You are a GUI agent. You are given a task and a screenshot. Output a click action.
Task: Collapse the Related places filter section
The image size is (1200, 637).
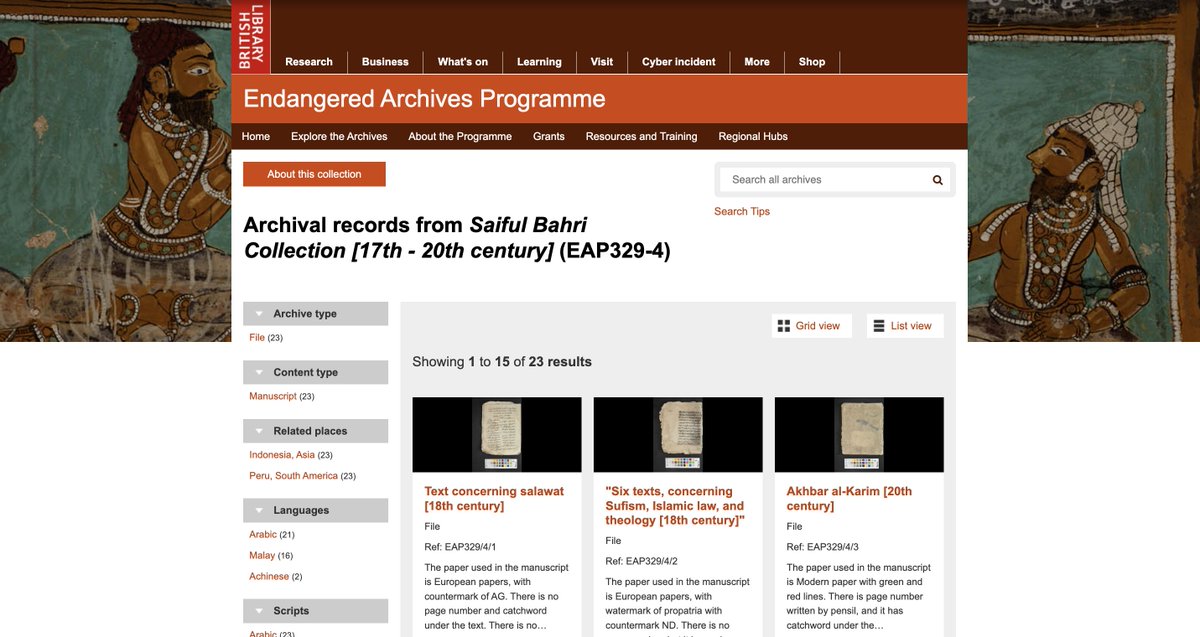(x=315, y=431)
